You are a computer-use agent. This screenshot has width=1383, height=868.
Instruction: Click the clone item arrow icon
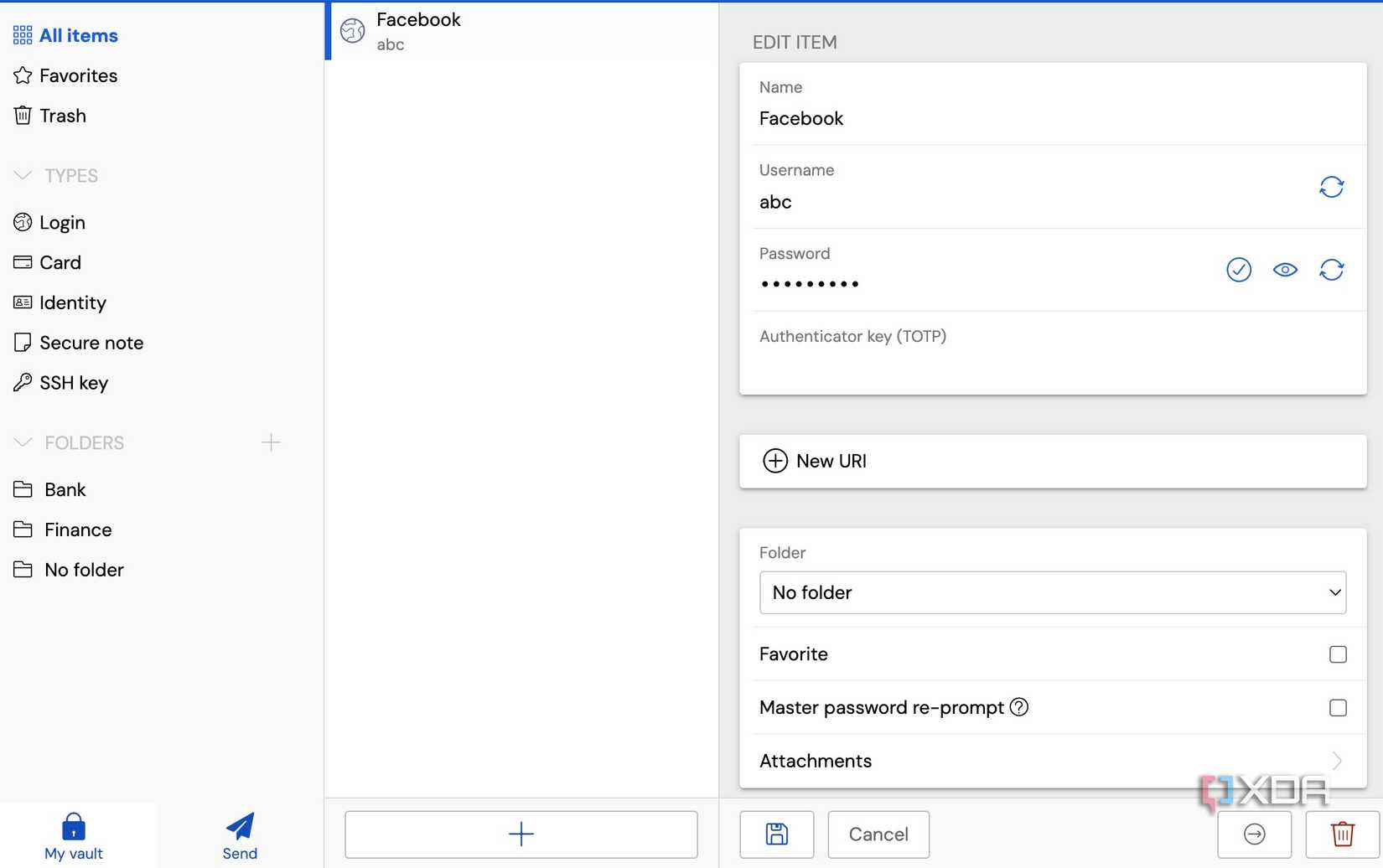[1255, 834]
